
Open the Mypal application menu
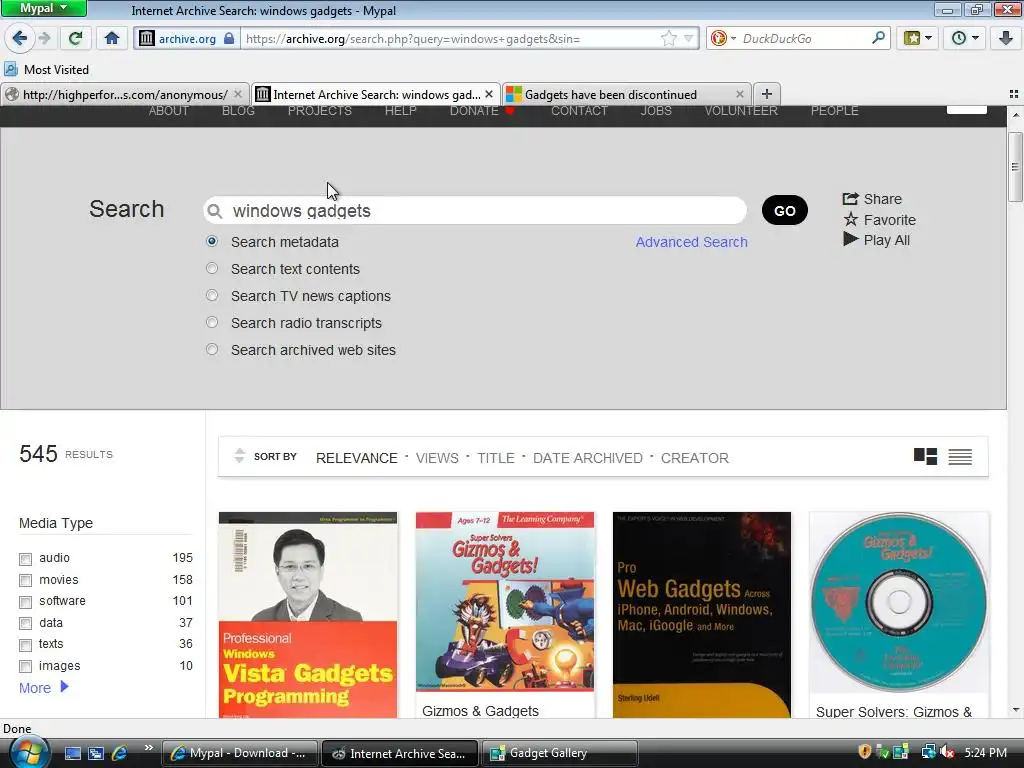[x=44, y=8]
